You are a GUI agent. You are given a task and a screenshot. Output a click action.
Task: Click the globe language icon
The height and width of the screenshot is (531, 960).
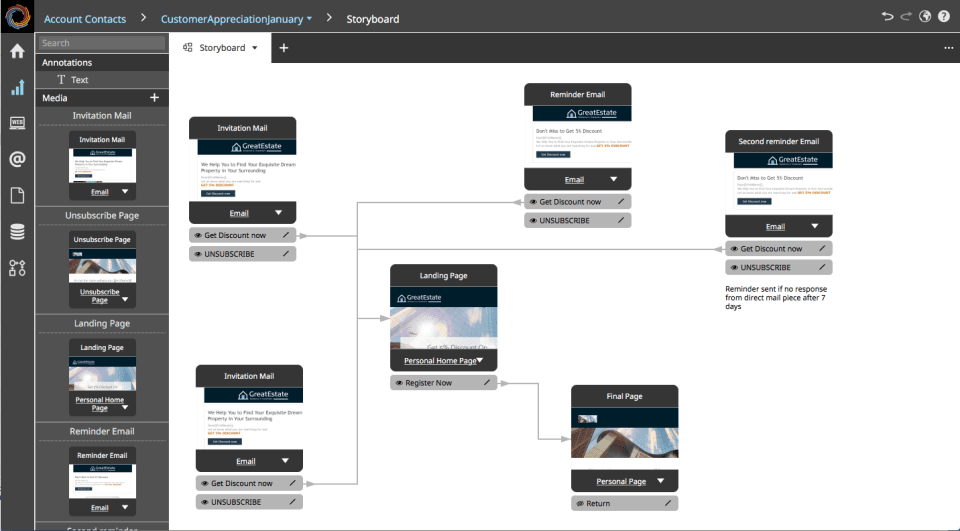click(925, 17)
